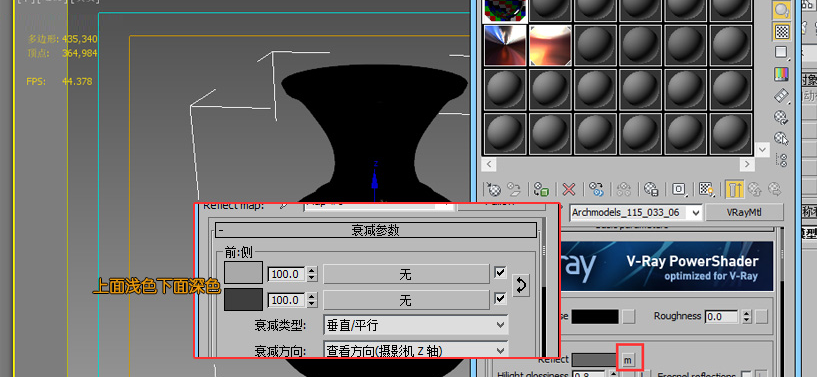Click the sample slots scroll-right arrow
Viewport: 817px width, 377px height.
748,165
